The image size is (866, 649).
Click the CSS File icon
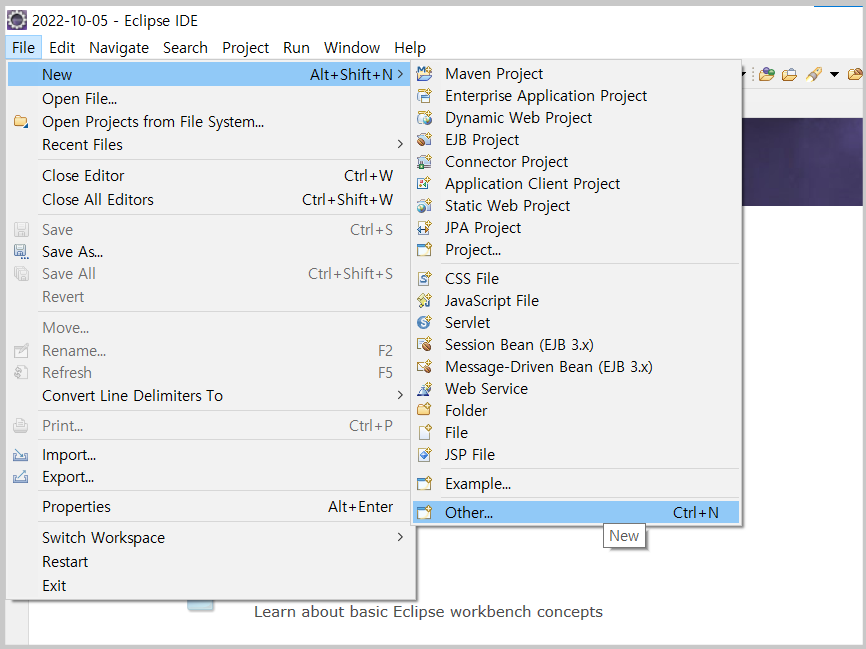click(424, 278)
